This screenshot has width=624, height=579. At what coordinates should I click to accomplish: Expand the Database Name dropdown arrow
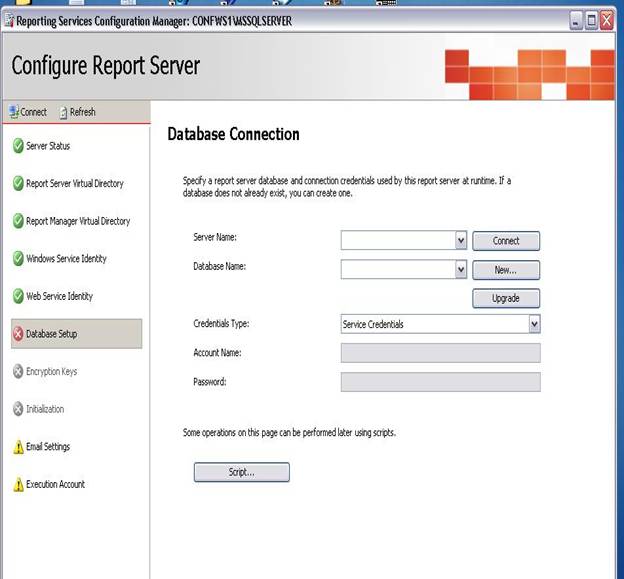point(461,270)
